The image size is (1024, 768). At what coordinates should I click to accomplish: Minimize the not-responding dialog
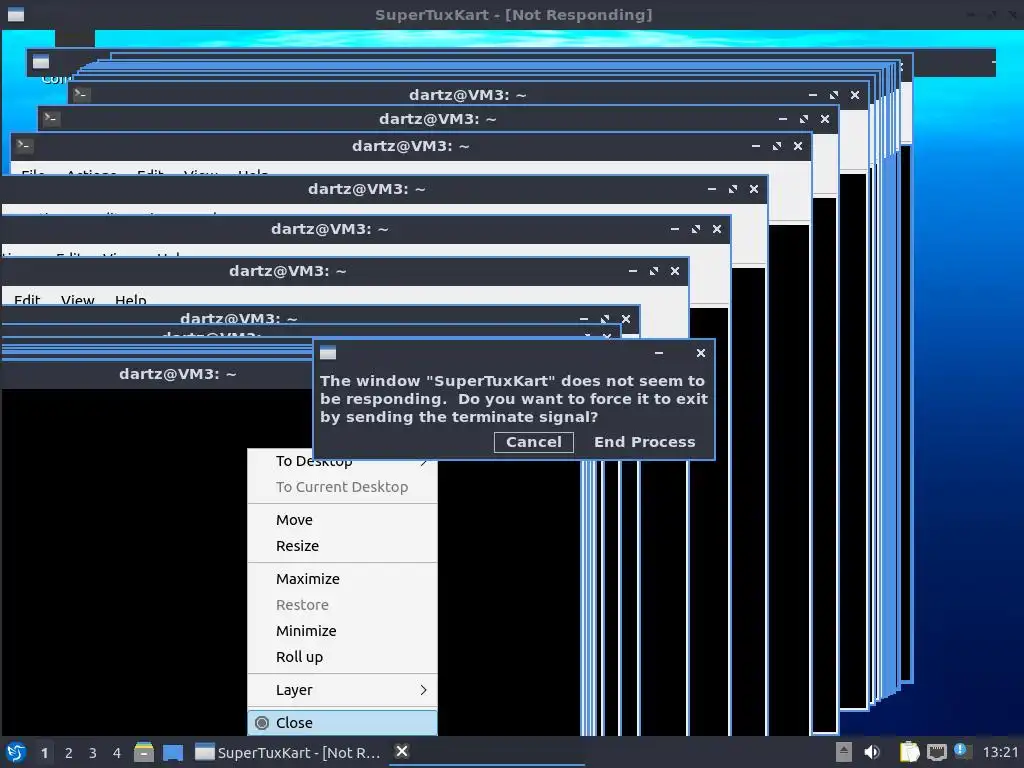click(x=659, y=353)
